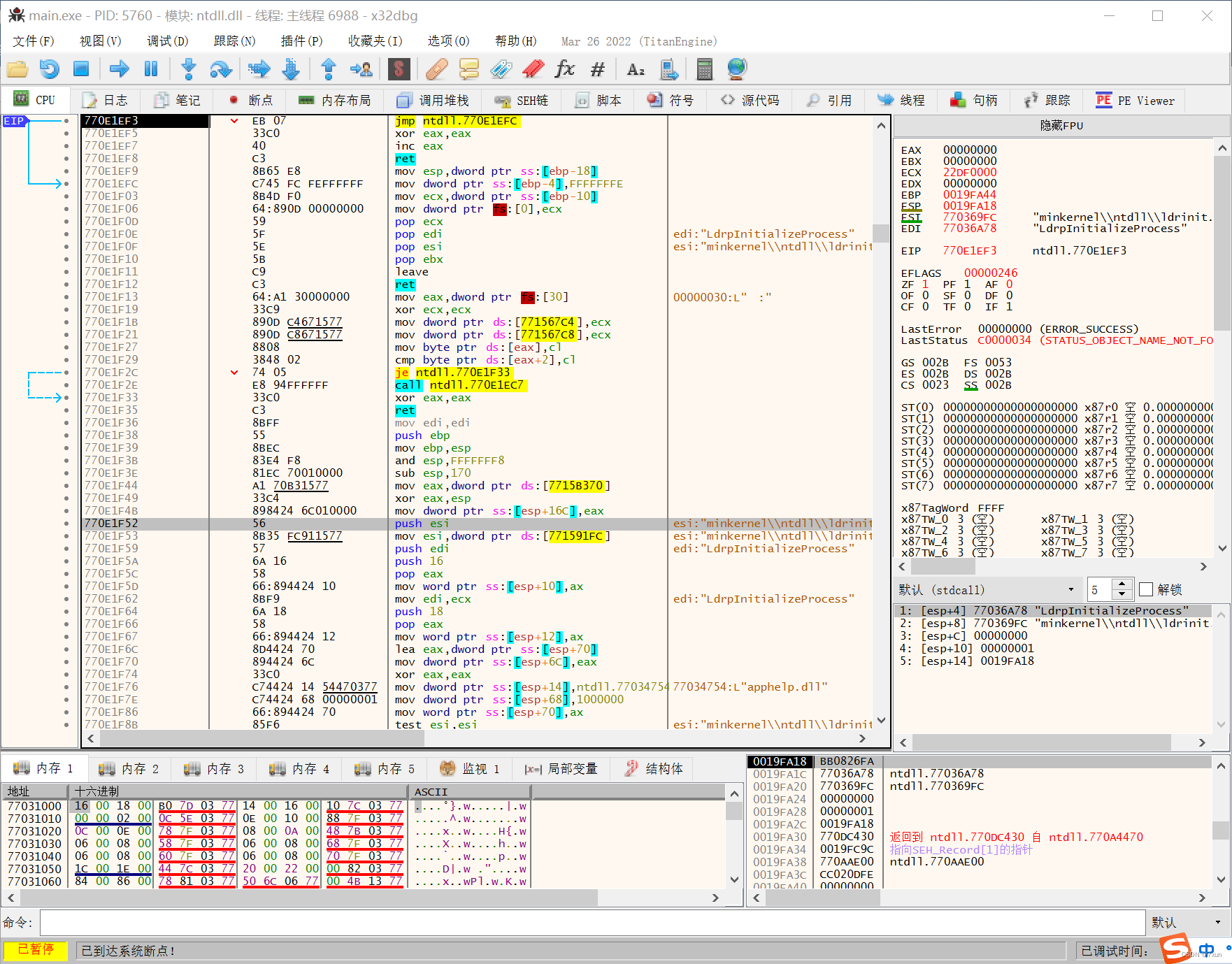Click the trace over toolbar icon
This screenshot has height=964, width=1232.
291,69
